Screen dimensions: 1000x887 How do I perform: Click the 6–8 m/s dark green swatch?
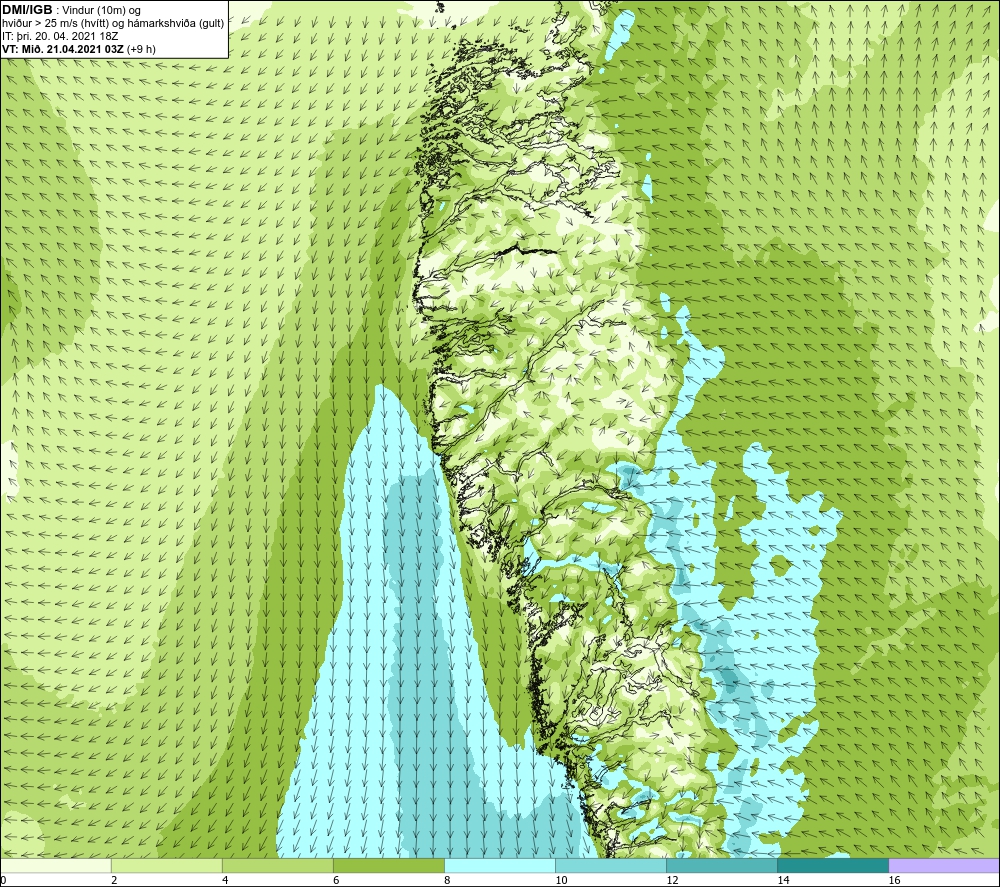[388, 865]
